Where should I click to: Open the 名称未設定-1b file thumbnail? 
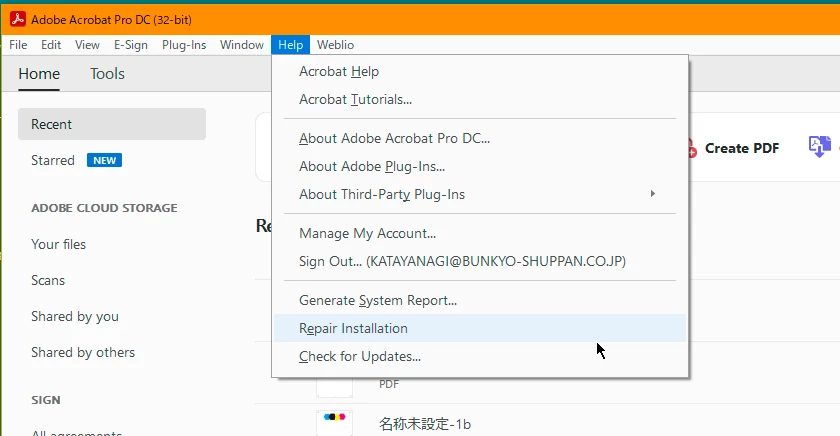tap(334, 423)
